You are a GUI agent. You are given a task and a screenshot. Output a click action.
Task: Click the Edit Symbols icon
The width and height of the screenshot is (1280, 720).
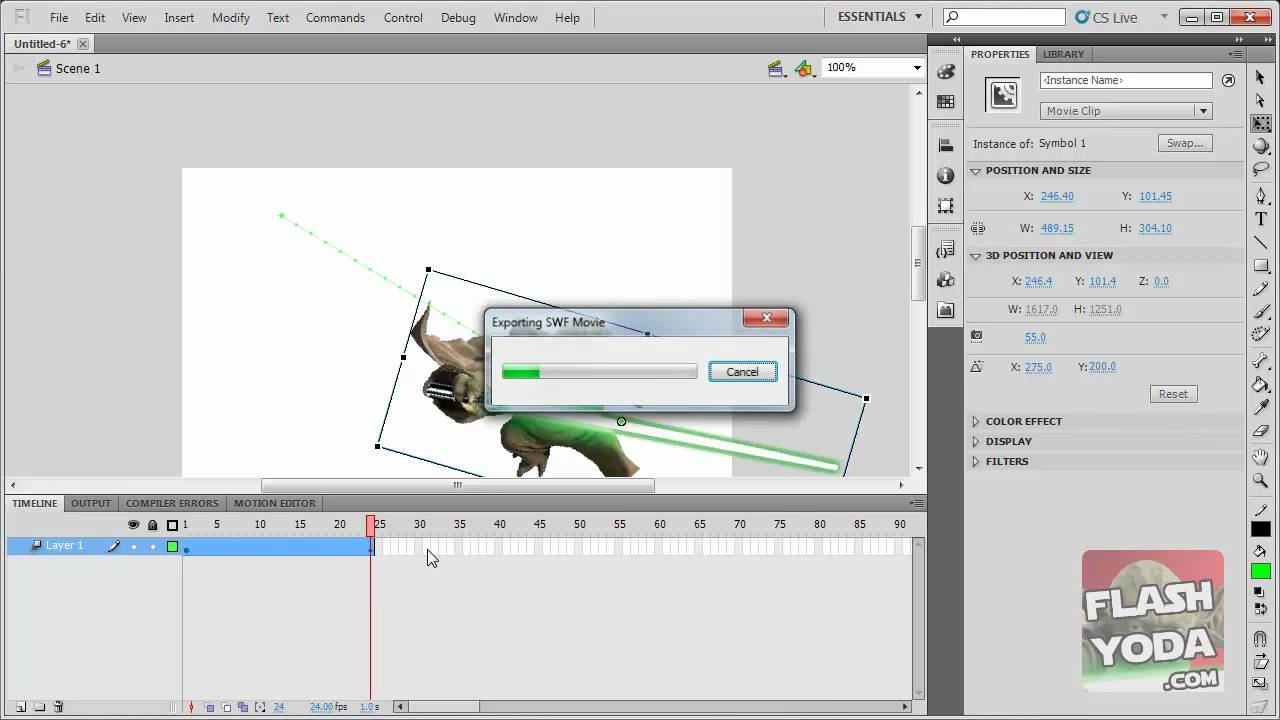804,68
